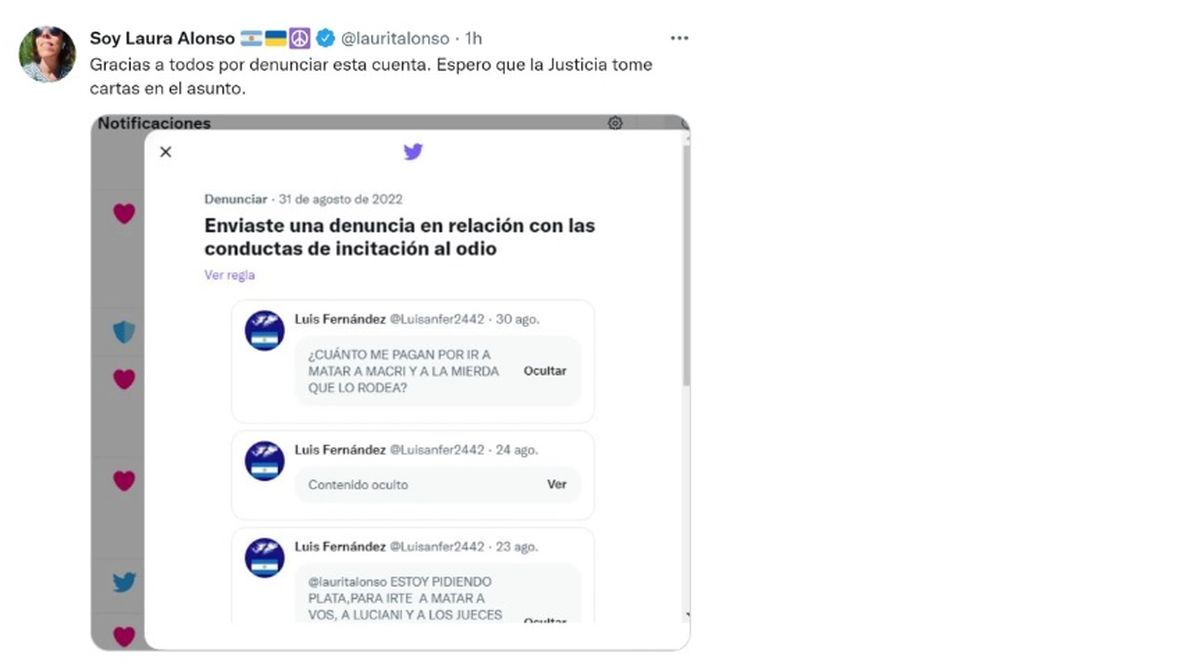Click the blue shield notification icon
This screenshot has width=1200, height=670.
(x=124, y=332)
